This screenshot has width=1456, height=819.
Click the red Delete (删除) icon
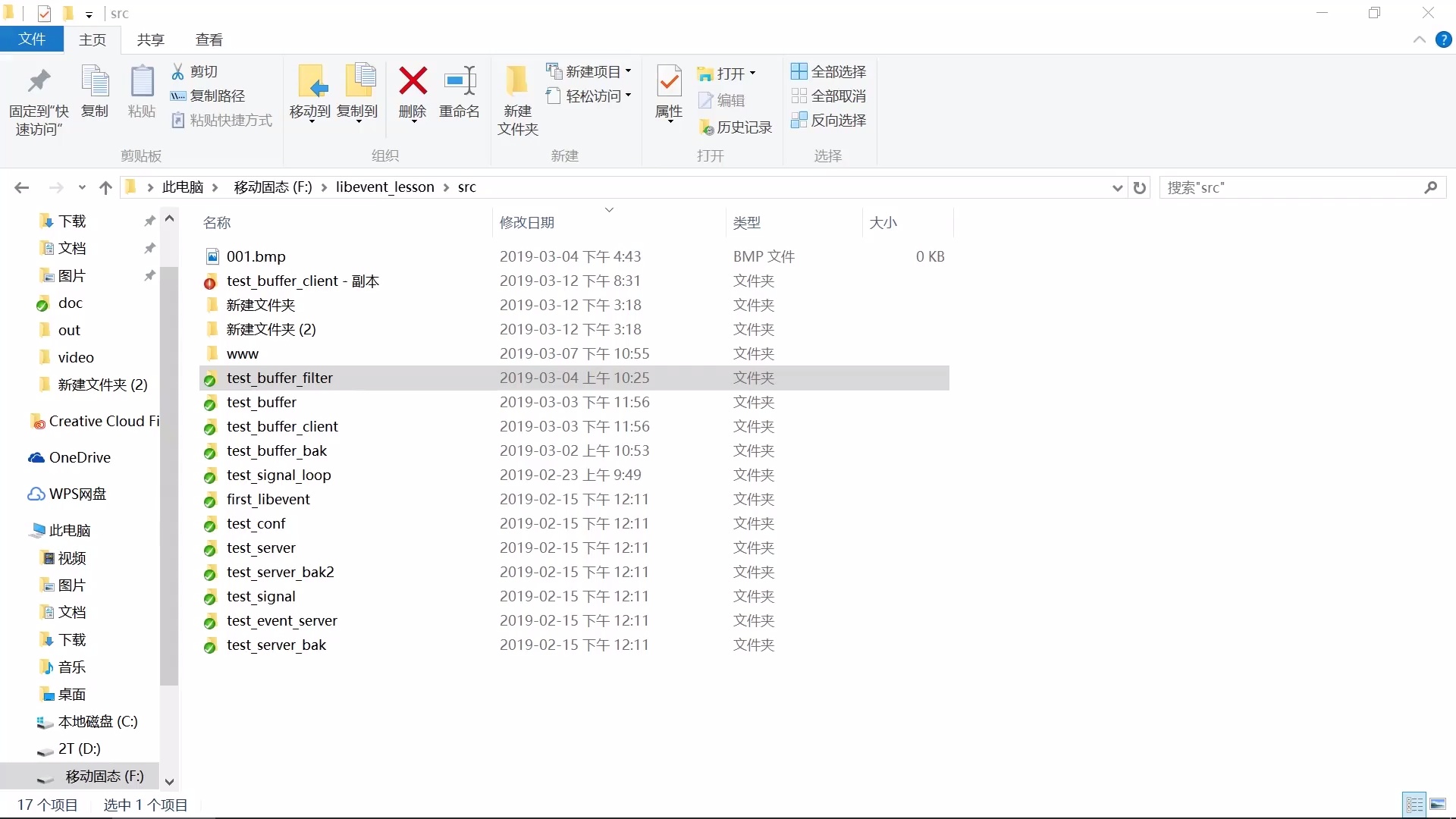tap(413, 81)
